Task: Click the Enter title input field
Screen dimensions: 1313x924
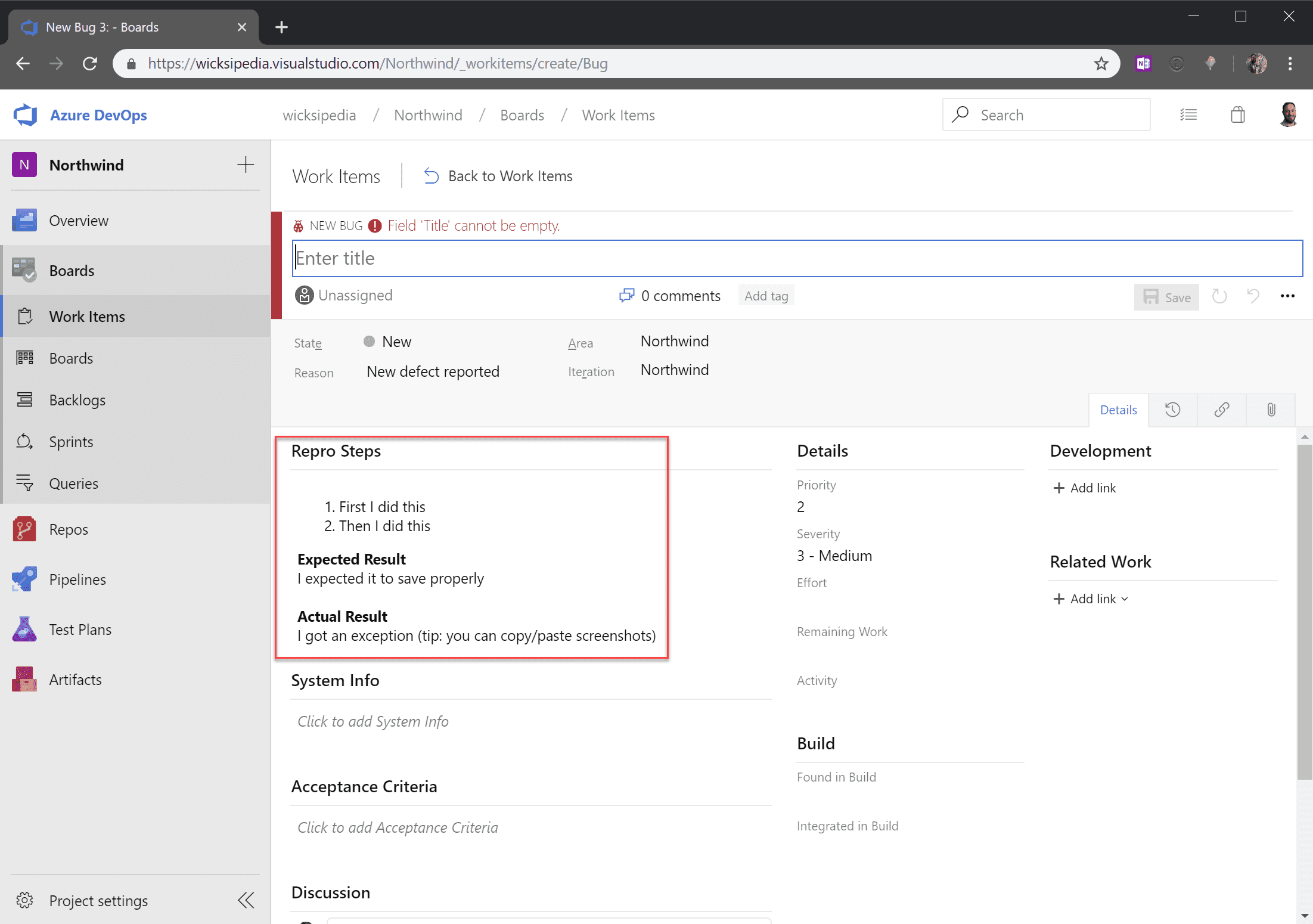Action: (x=796, y=259)
